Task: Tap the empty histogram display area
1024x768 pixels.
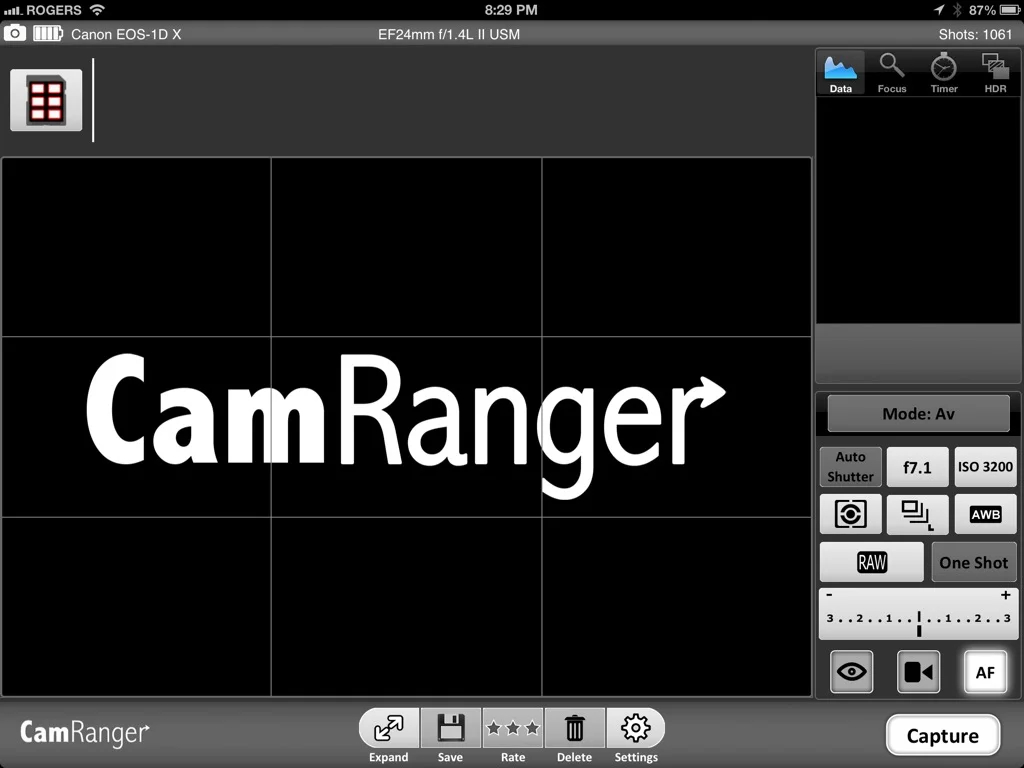Action: (918, 210)
